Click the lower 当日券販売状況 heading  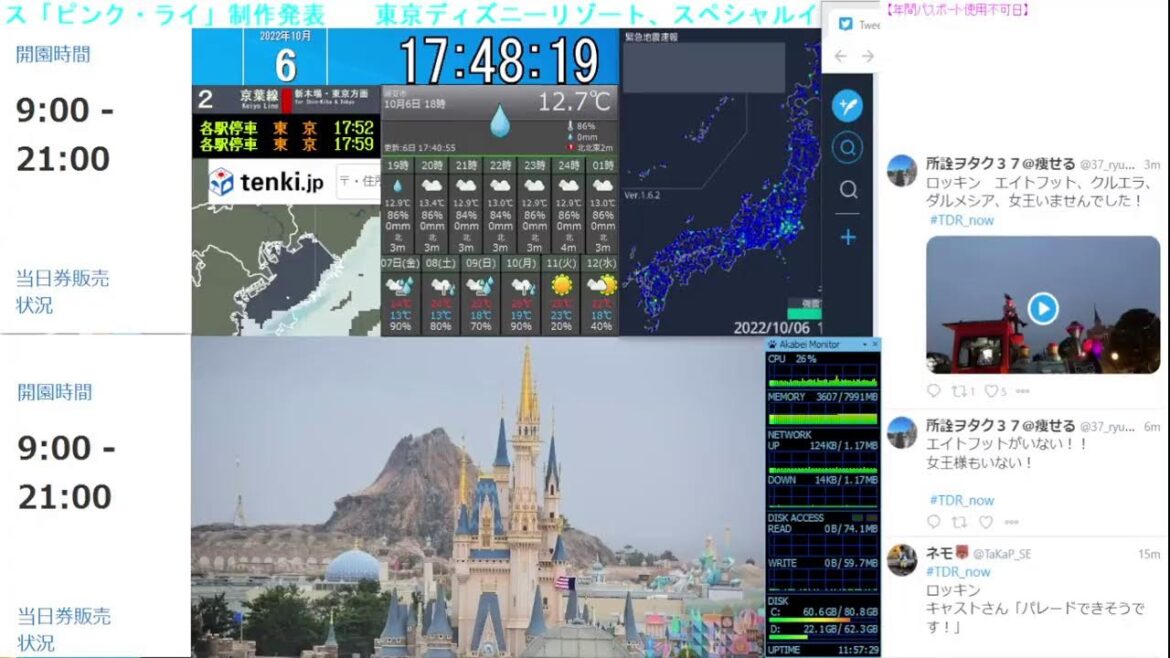click(63, 630)
